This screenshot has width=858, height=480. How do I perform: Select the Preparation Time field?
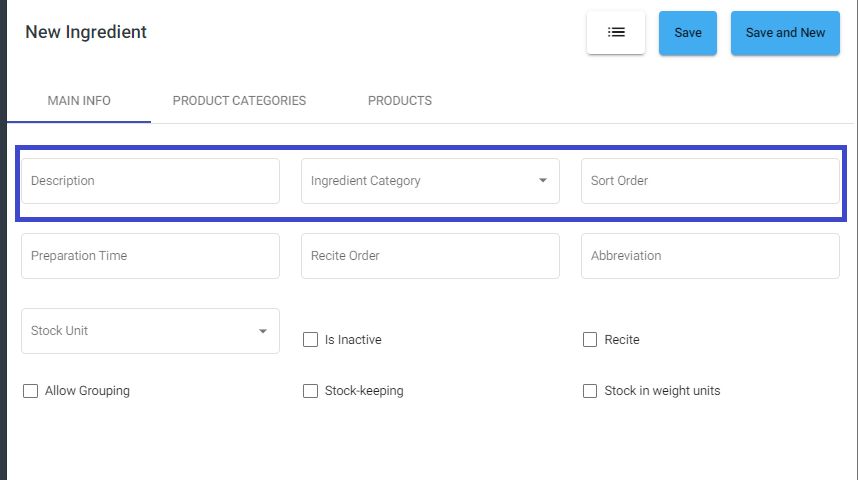150,256
